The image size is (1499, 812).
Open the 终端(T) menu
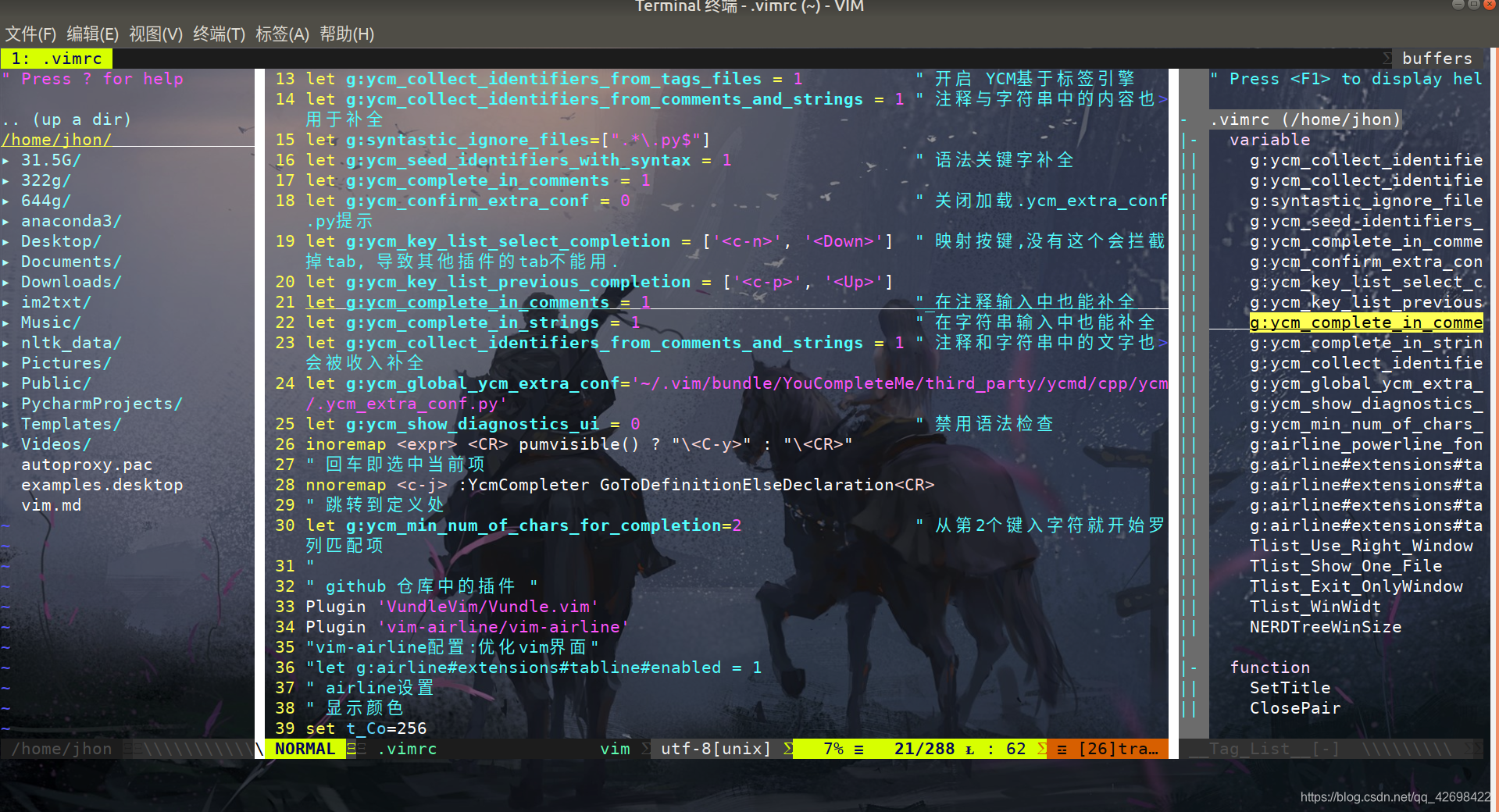219,34
